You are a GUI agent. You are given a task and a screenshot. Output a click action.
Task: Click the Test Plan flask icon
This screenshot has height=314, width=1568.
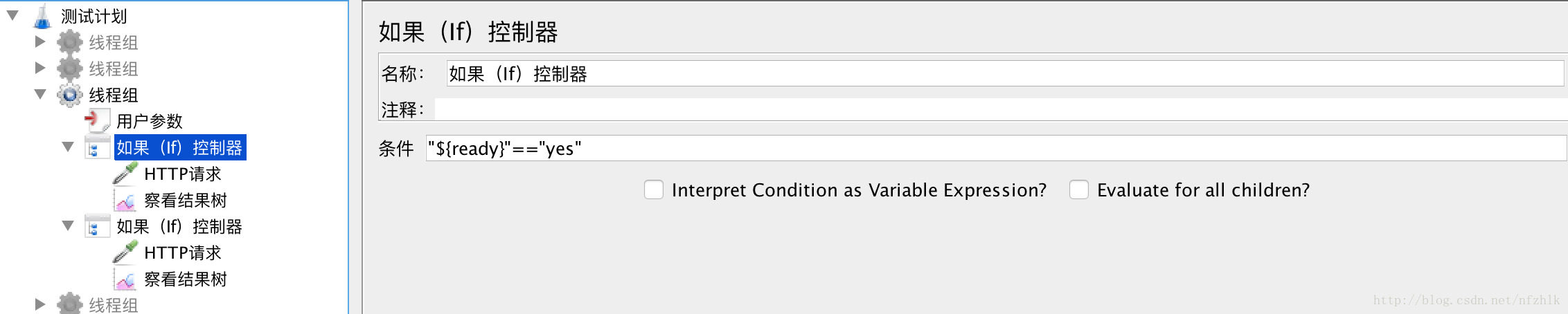[43, 16]
